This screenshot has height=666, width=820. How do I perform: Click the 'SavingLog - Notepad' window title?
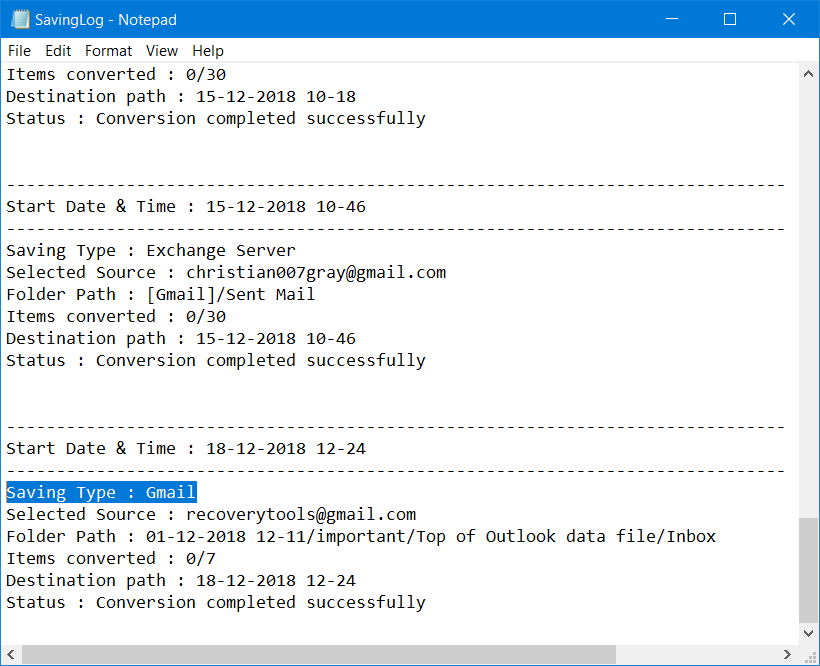pos(106,20)
